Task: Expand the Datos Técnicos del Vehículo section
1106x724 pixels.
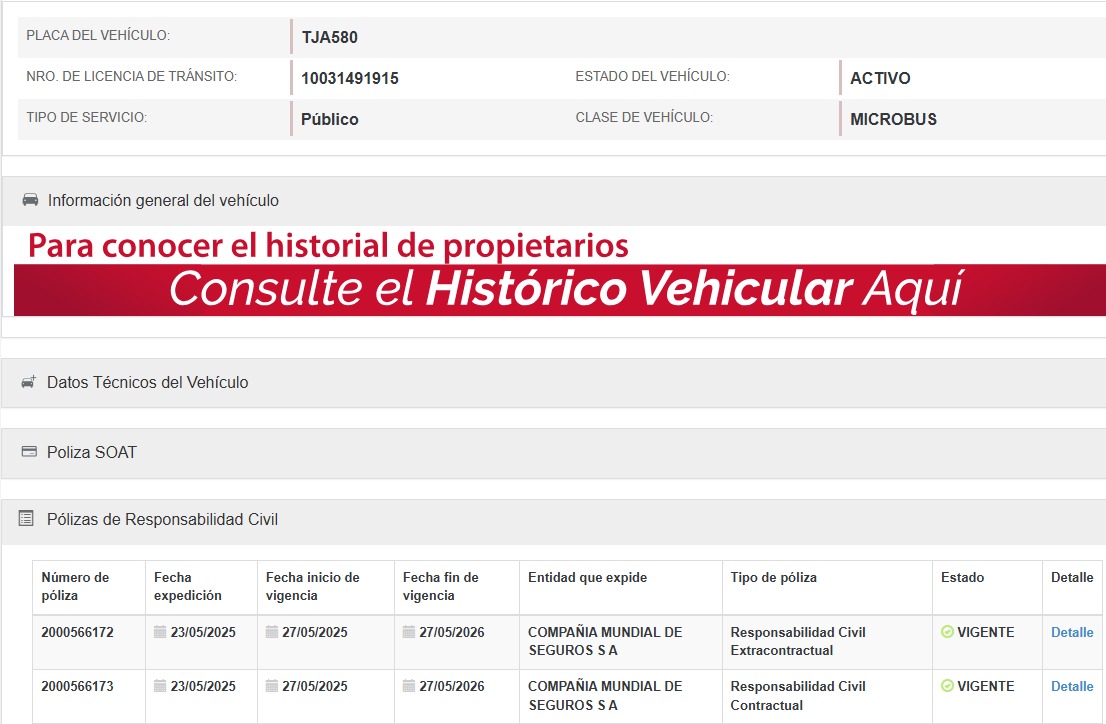Action: coord(147,383)
